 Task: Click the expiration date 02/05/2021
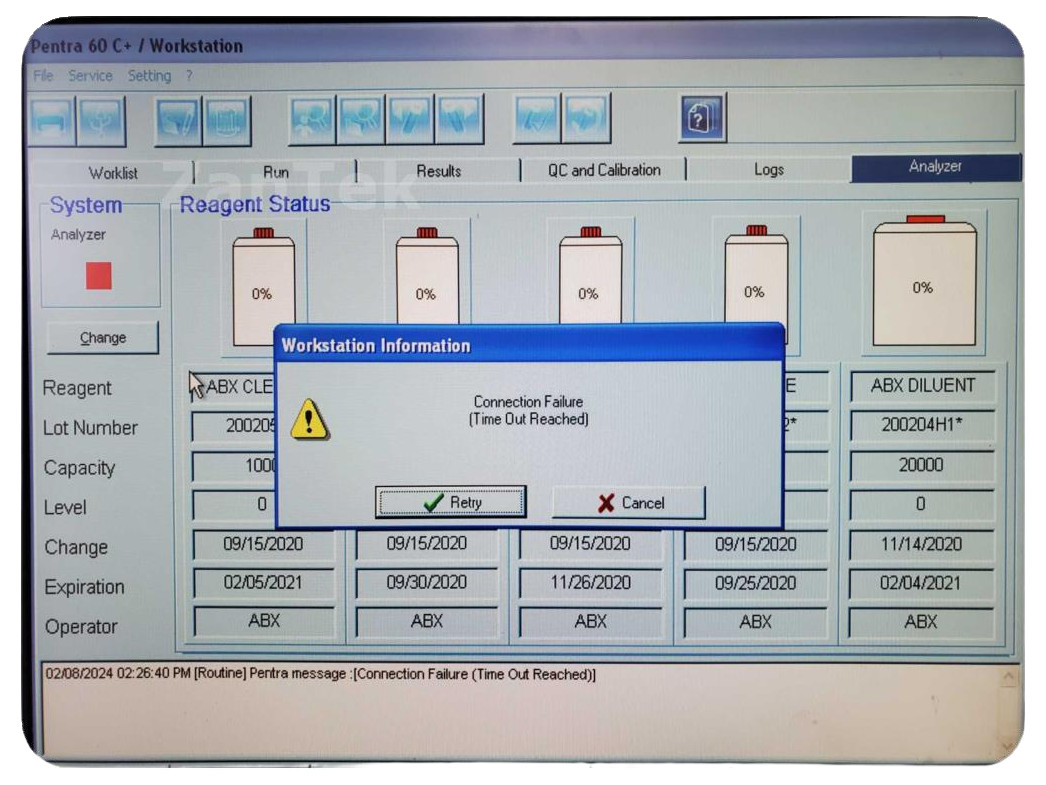(263, 582)
